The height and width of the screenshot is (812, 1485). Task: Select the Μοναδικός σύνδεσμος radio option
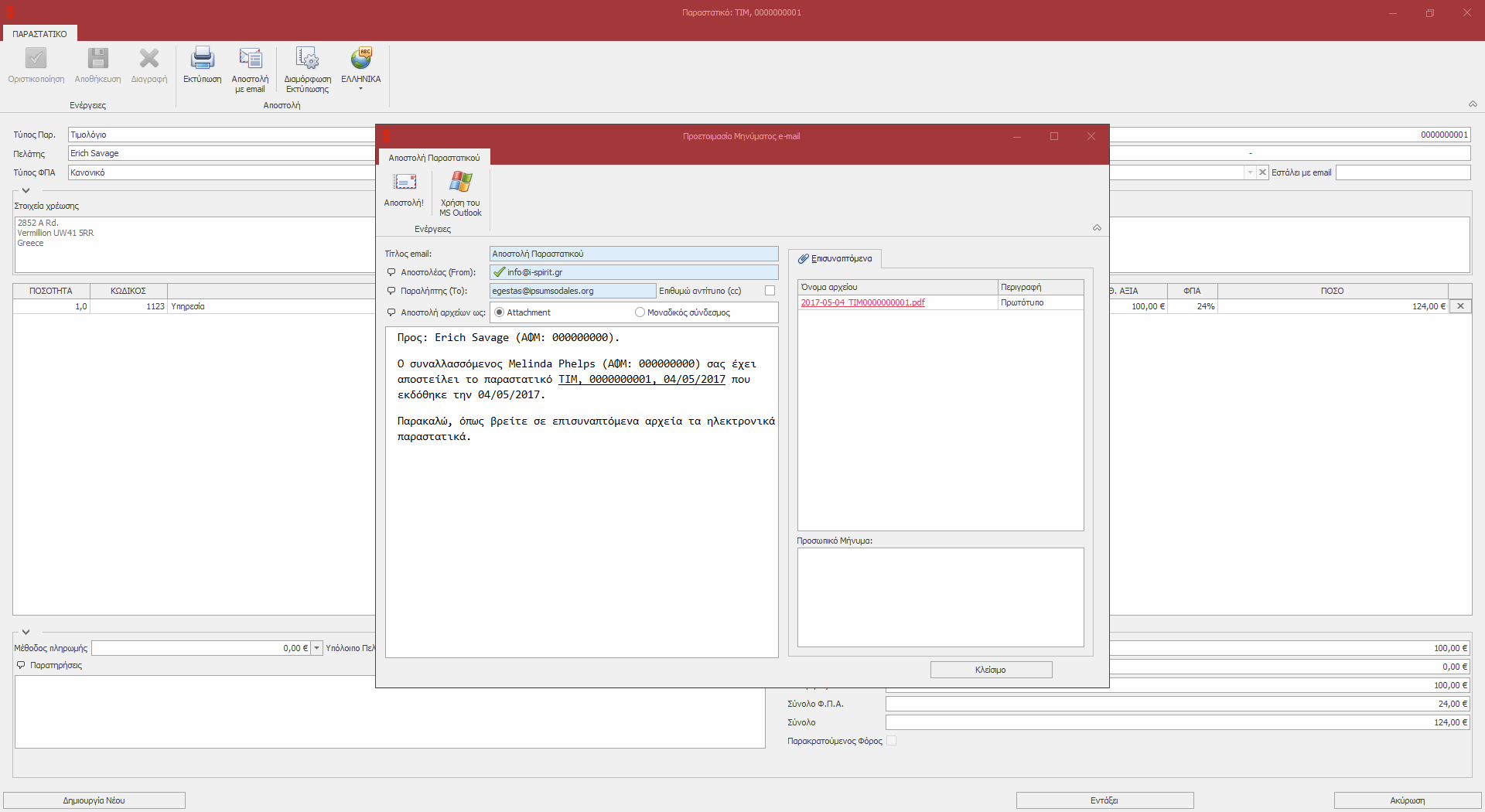640,312
